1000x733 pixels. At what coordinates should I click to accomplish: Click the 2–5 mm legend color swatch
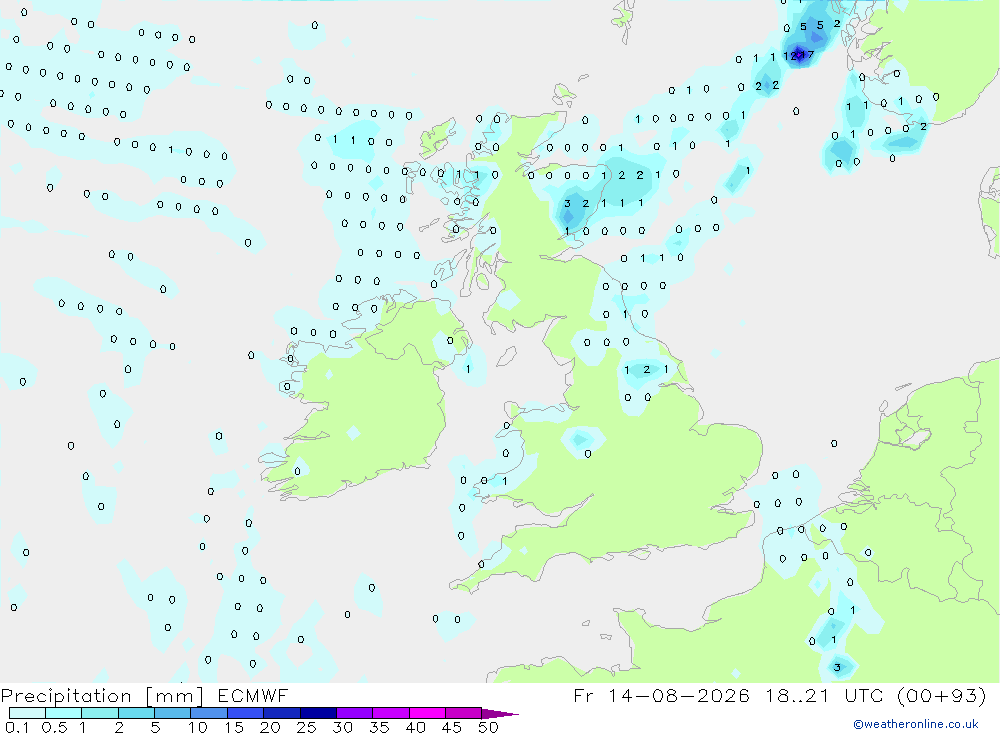coord(136,713)
